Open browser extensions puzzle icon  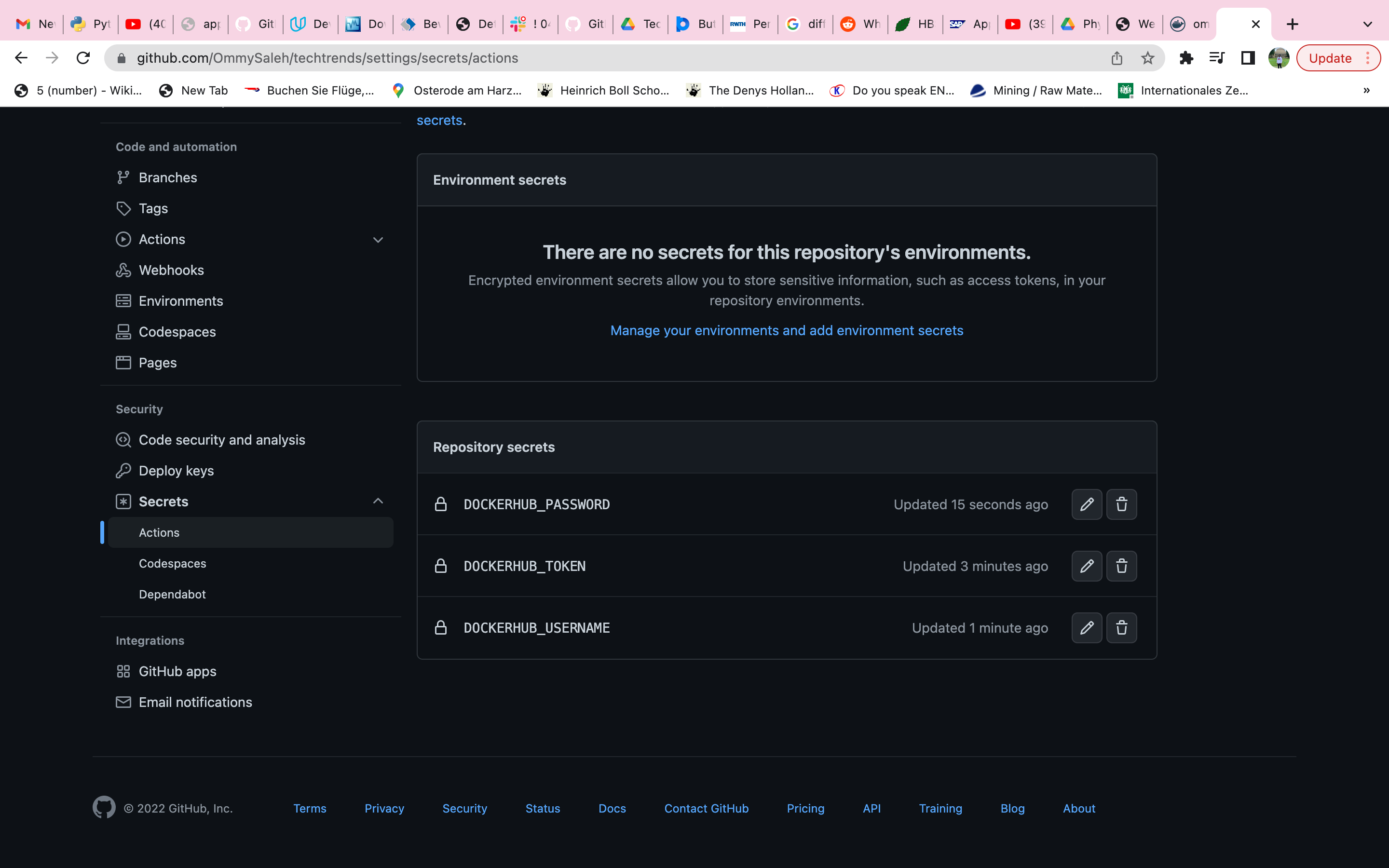point(1186,58)
